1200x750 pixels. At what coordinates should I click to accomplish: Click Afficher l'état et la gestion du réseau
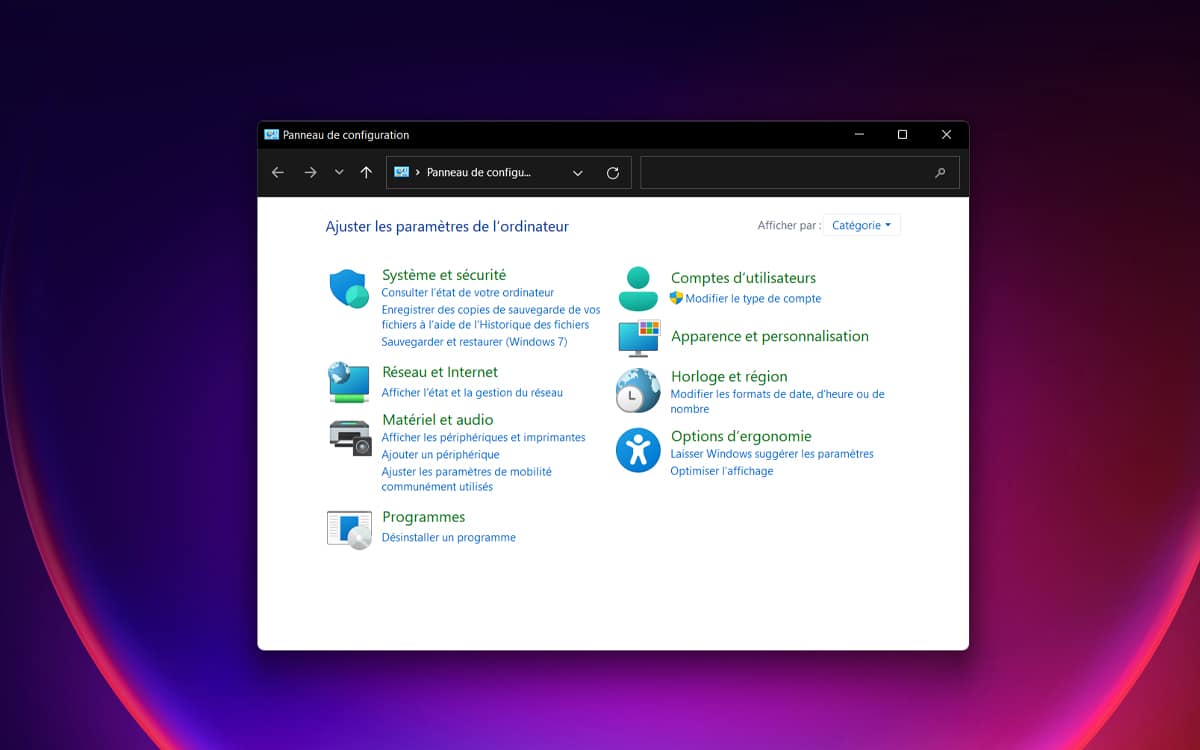pyautogui.click(x=472, y=393)
